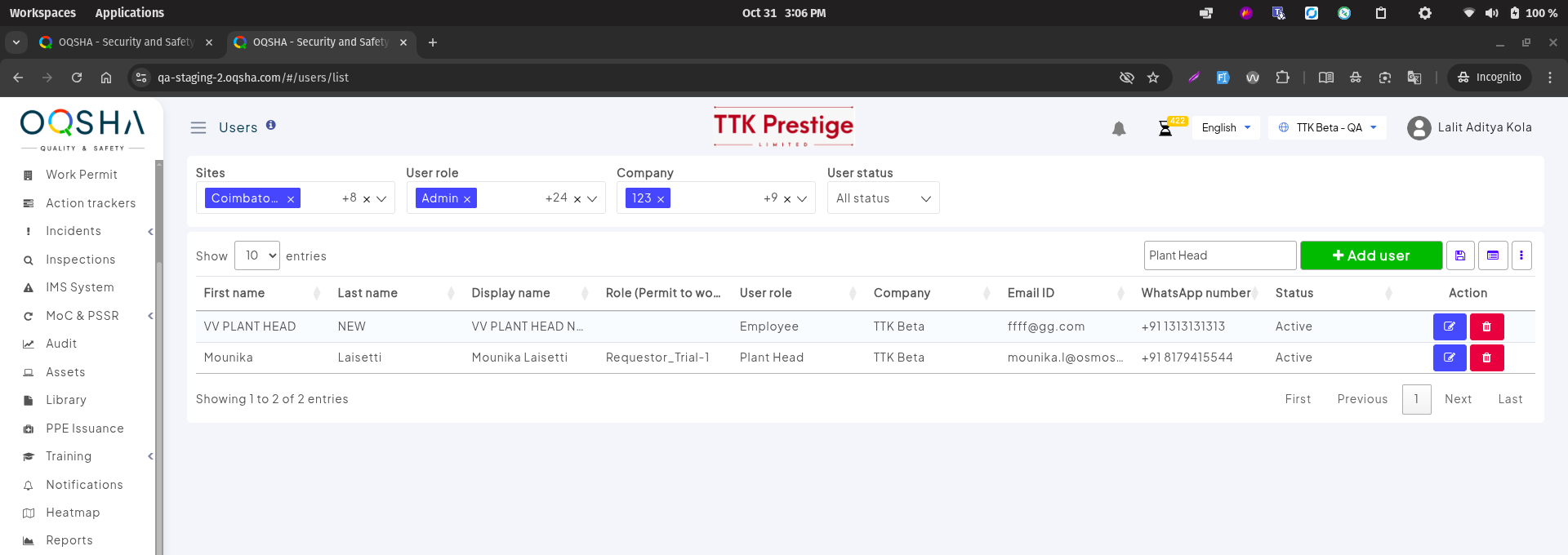The width and height of the screenshot is (1568, 555).
Task: Click the notification bell icon
Action: click(x=1119, y=129)
